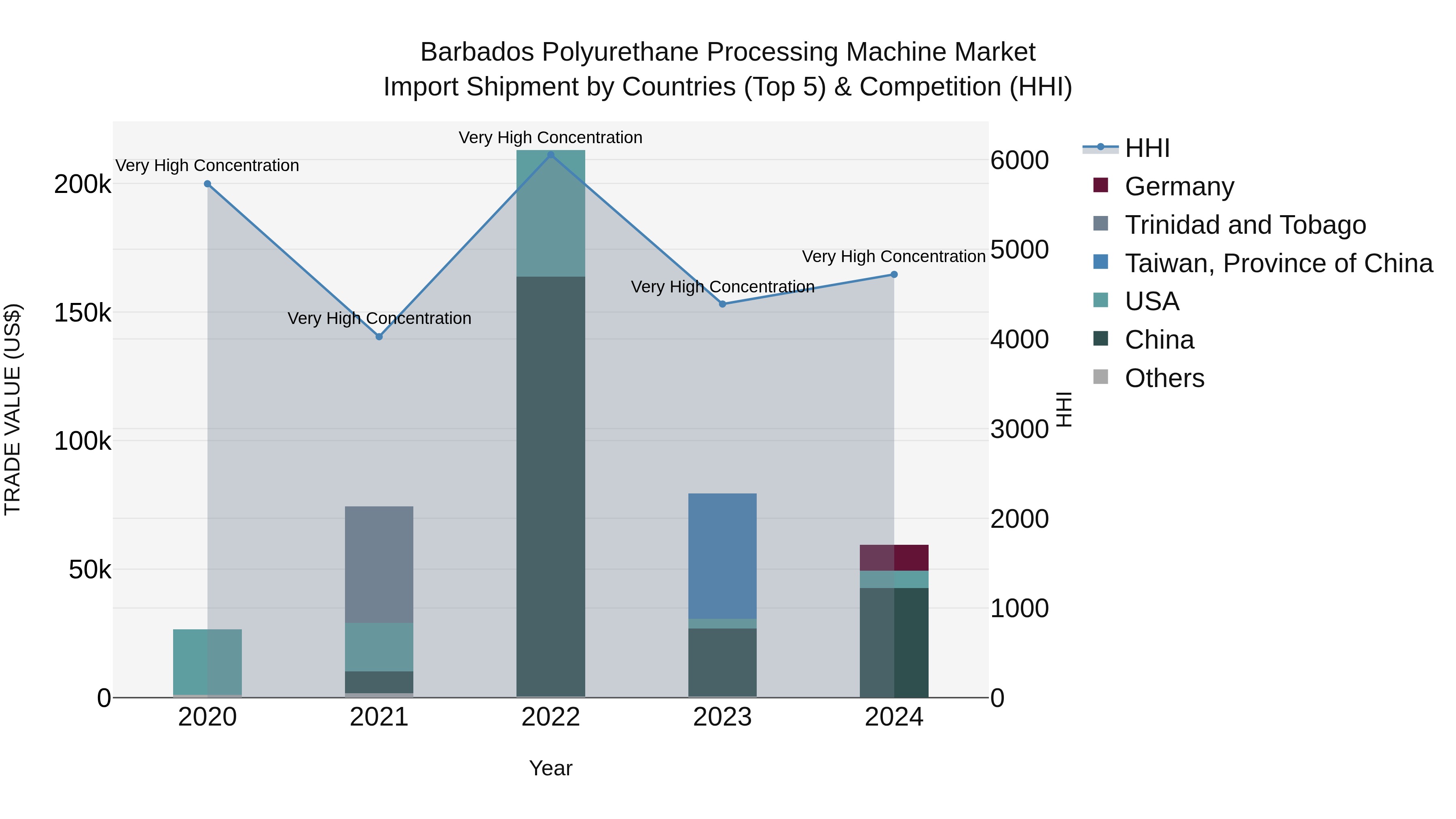Image resolution: width=1456 pixels, height=819 pixels.
Task: Click the 2023 x-axis label
Action: pyautogui.click(x=722, y=717)
